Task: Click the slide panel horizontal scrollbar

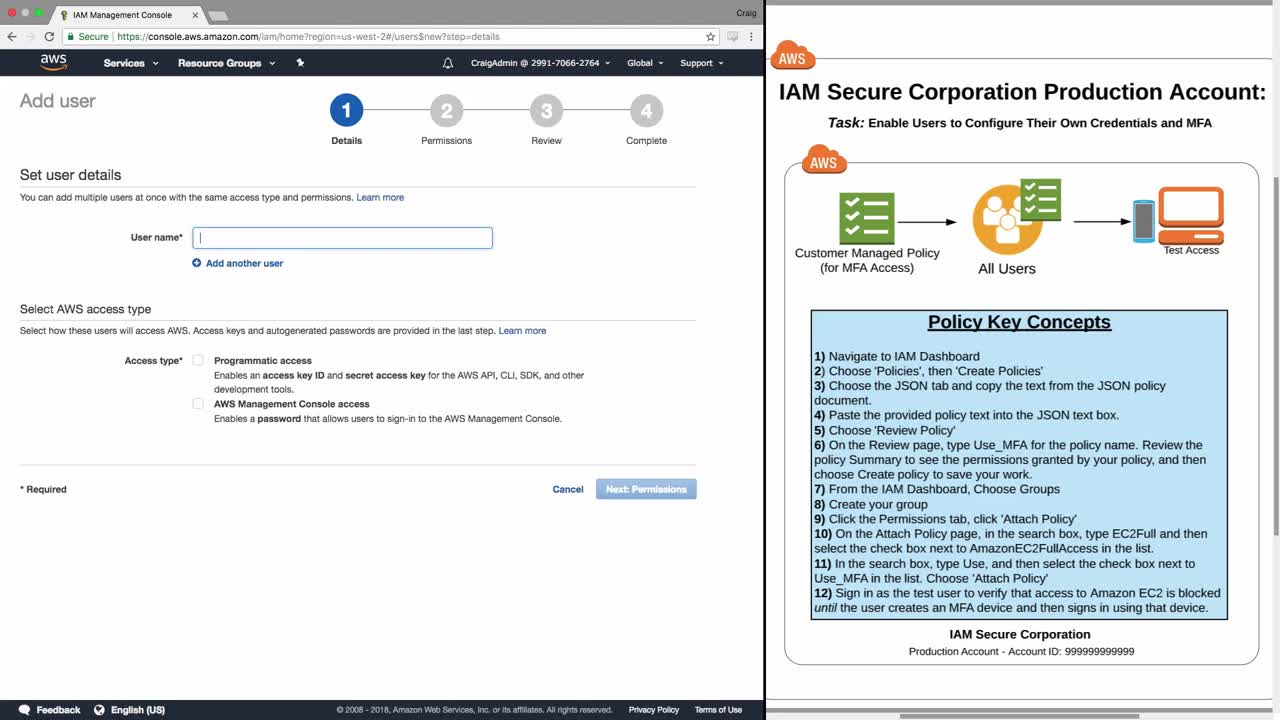Action: coord(1020,715)
